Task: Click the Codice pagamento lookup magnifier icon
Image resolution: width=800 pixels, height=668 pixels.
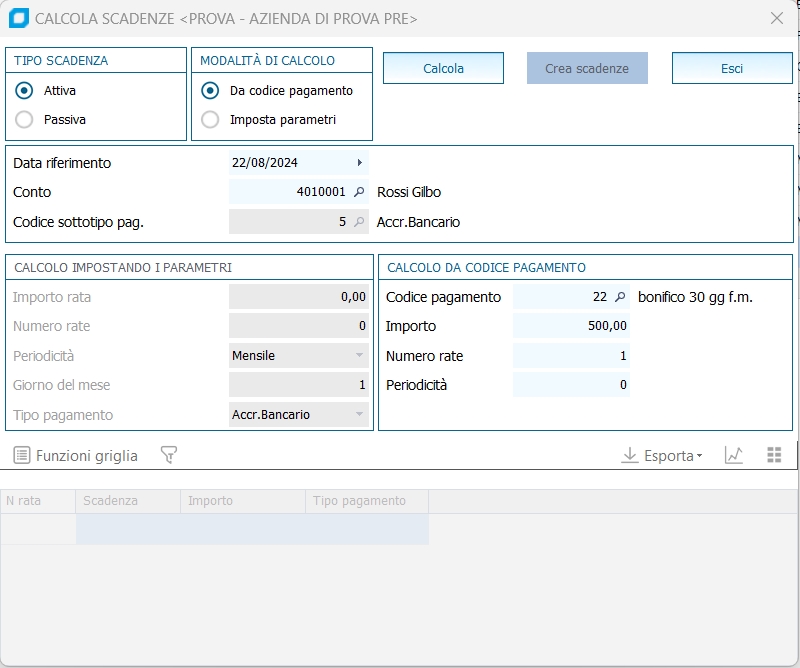Action: click(x=620, y=297)
